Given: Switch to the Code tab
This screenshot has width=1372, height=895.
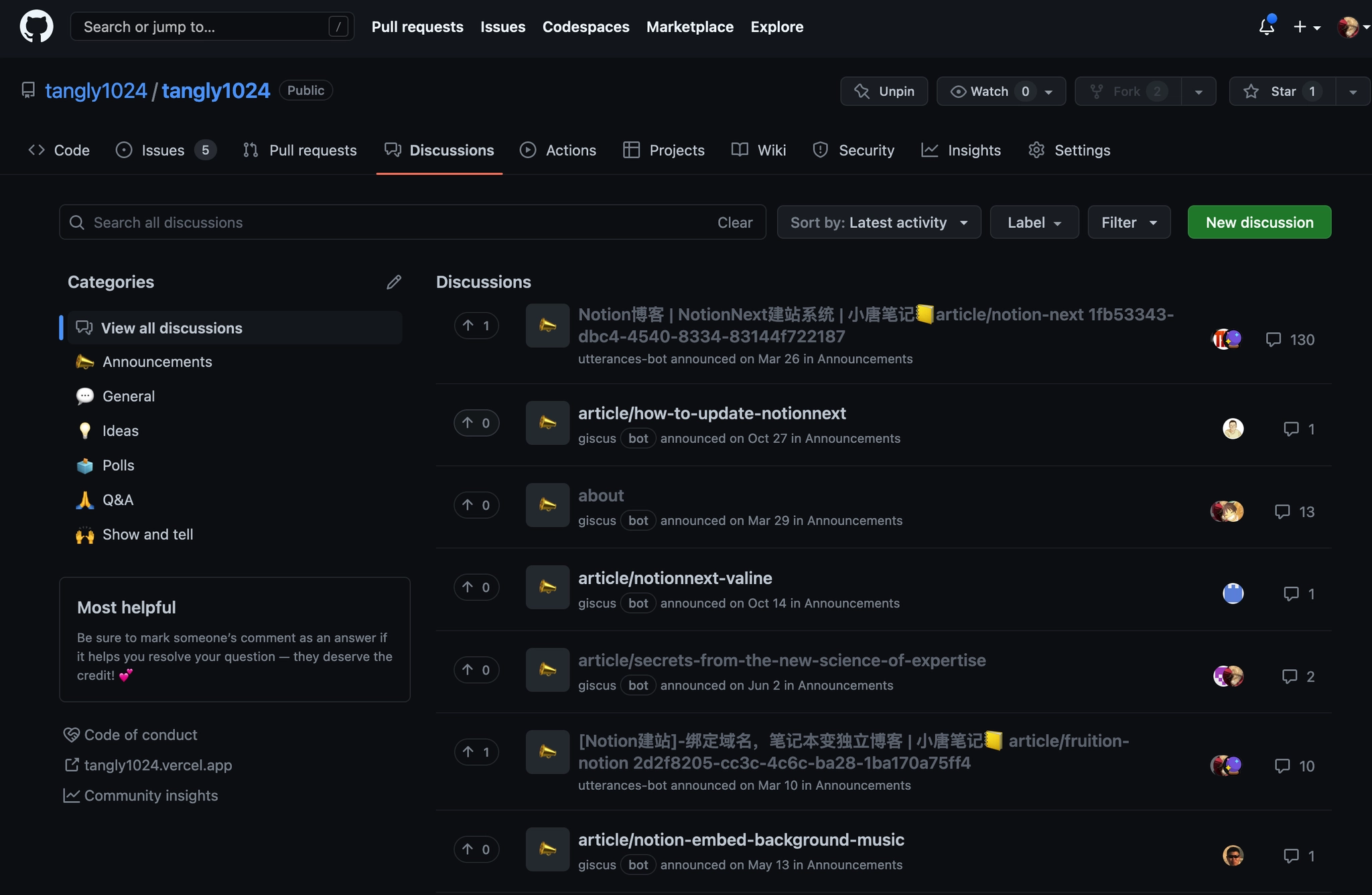Looking at the screenshot, I should click(59, 150).
